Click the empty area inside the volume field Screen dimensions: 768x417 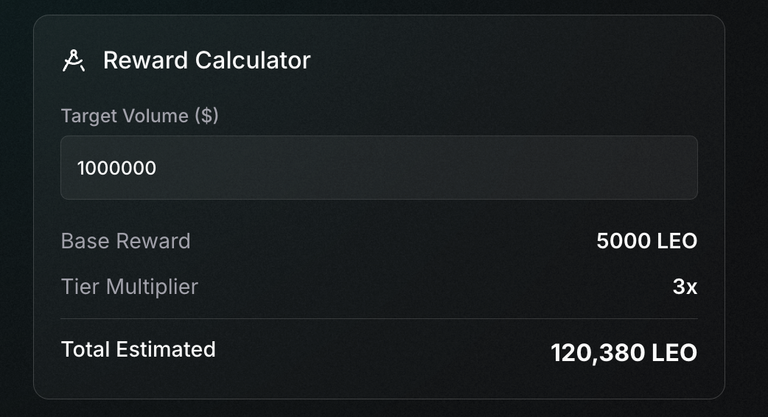pyautogui.click(x=426, y=168)
